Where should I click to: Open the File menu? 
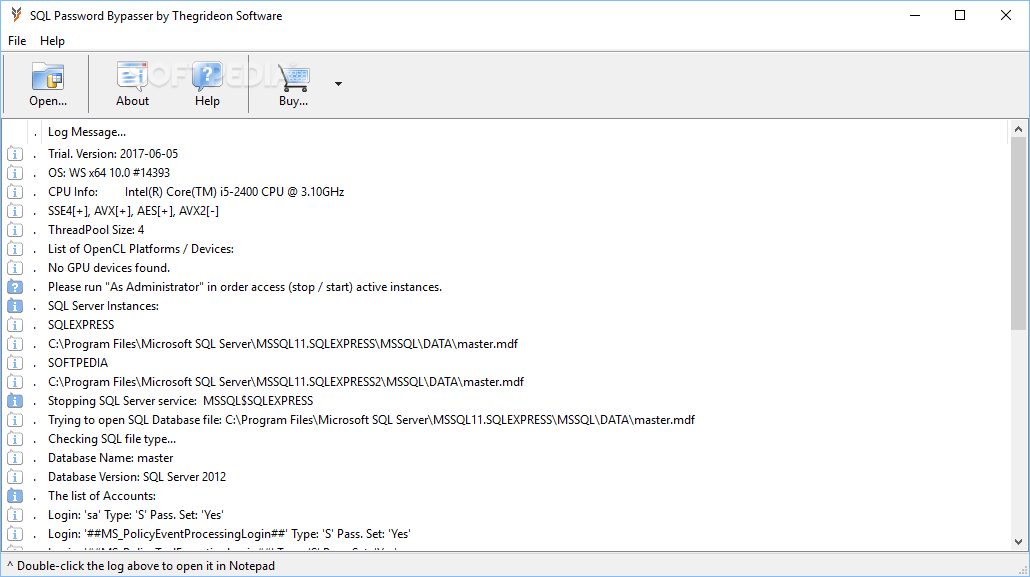(17, 41)
